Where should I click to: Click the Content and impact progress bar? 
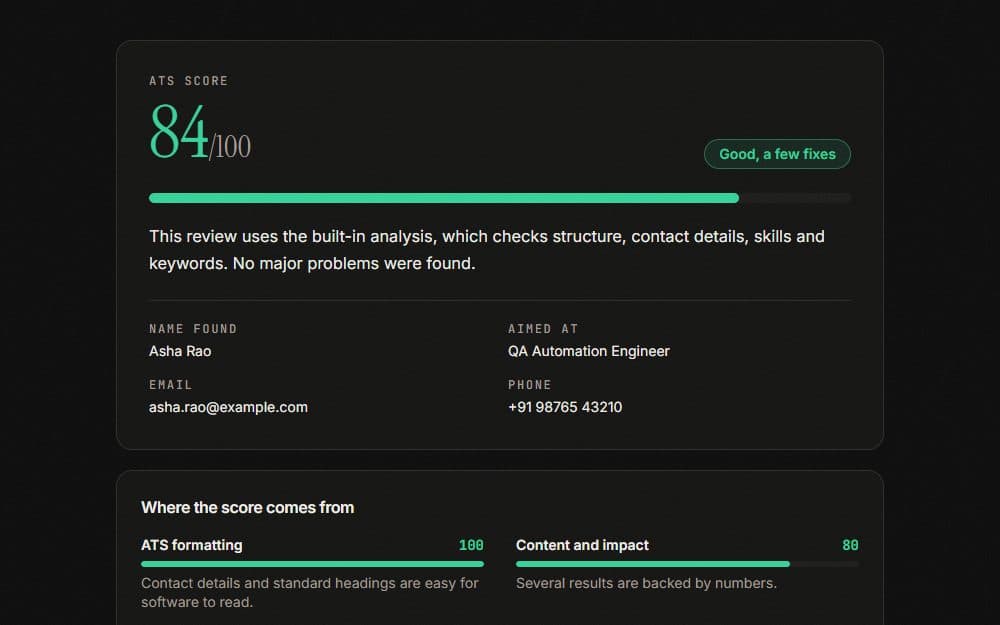coord(687,564)
